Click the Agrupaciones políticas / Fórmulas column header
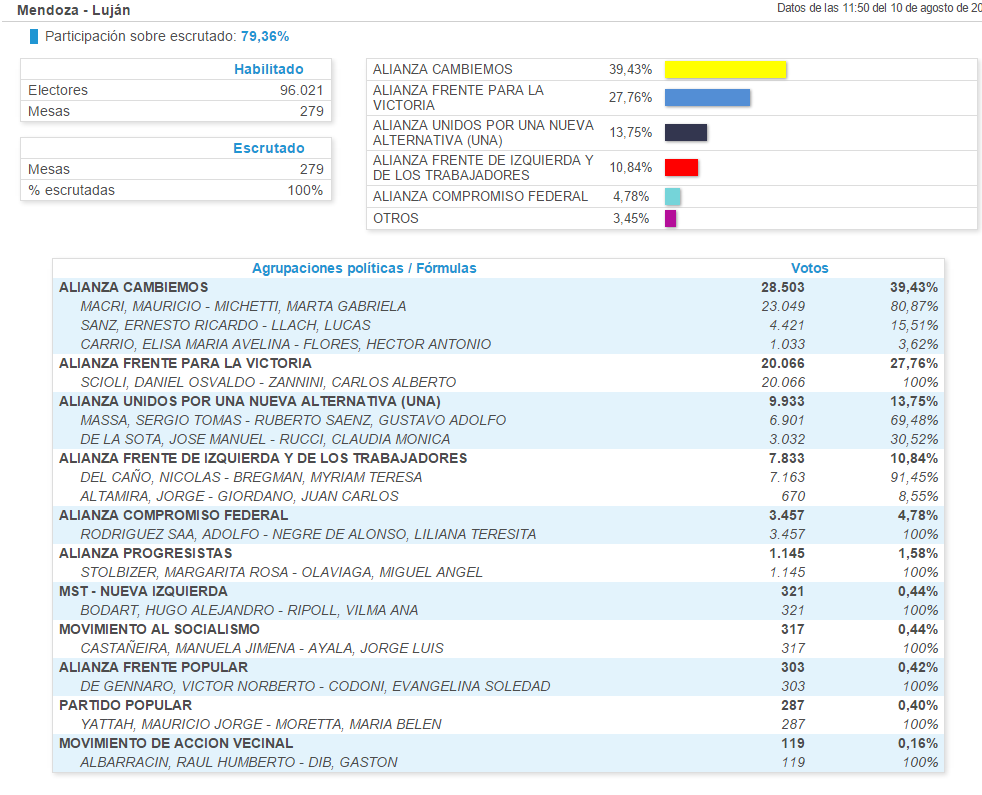This screenshot has height=795, width=982. [364, 268]
